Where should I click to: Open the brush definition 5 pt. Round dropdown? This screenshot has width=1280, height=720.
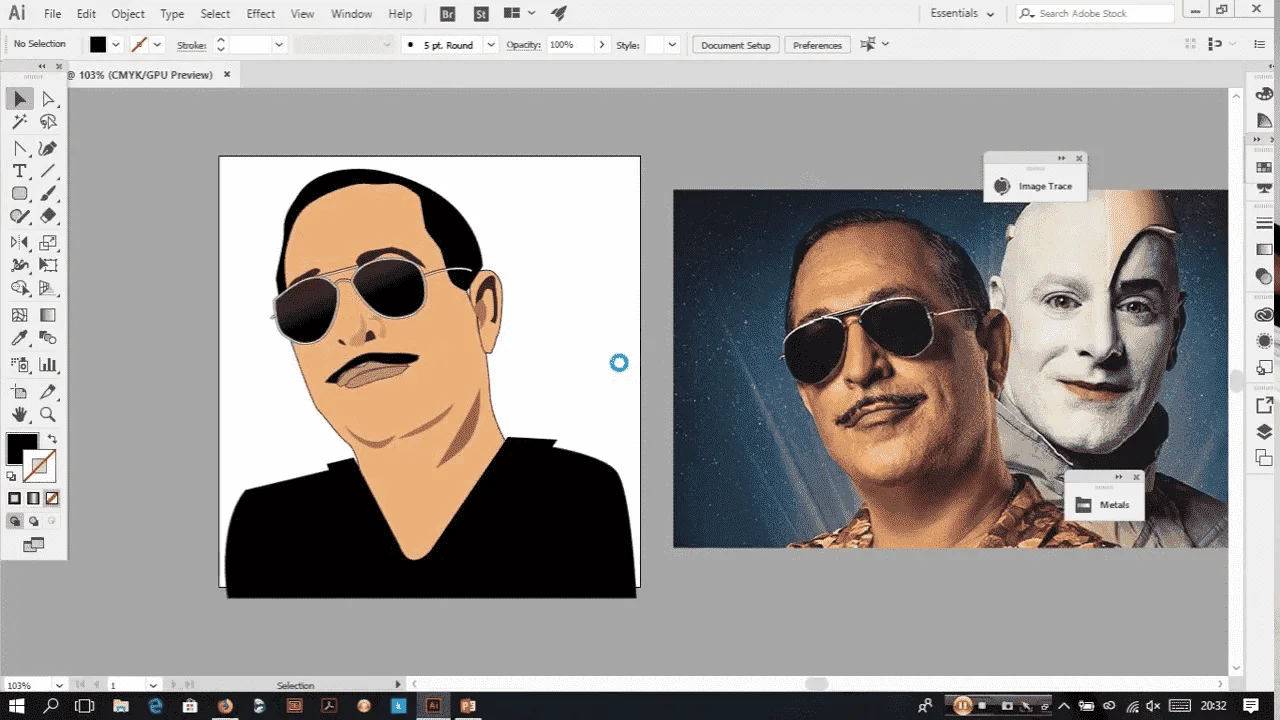491,45
